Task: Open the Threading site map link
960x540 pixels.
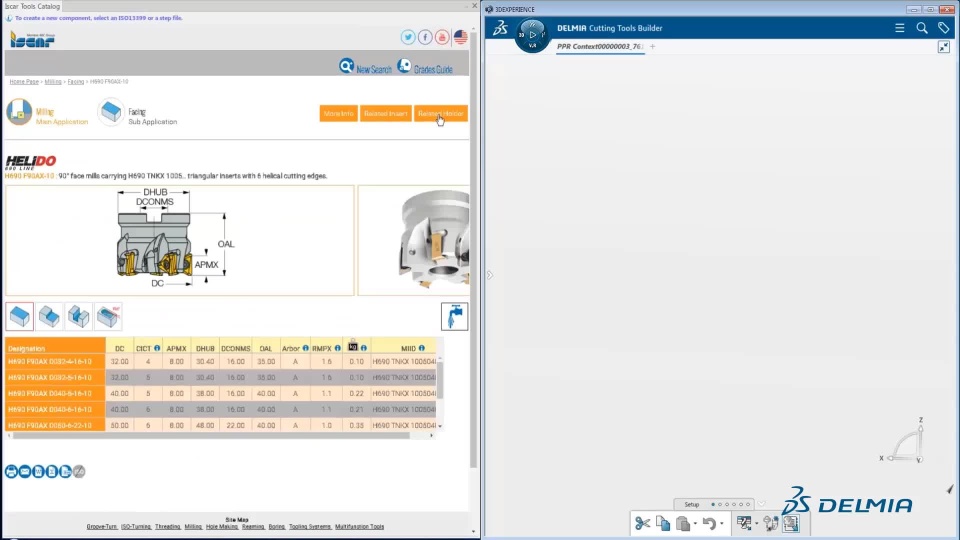Action: (168, 527)
